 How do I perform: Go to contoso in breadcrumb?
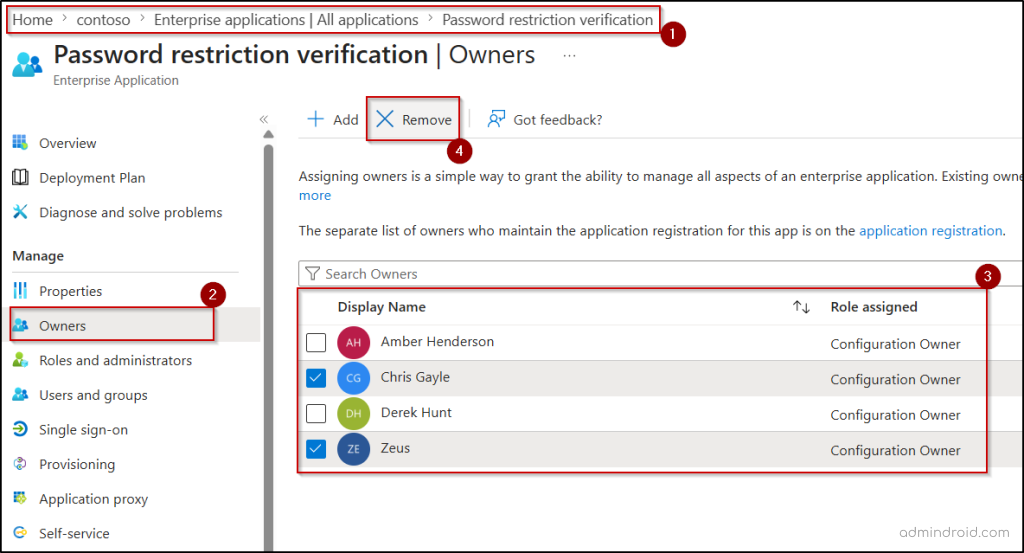(103, 20)
